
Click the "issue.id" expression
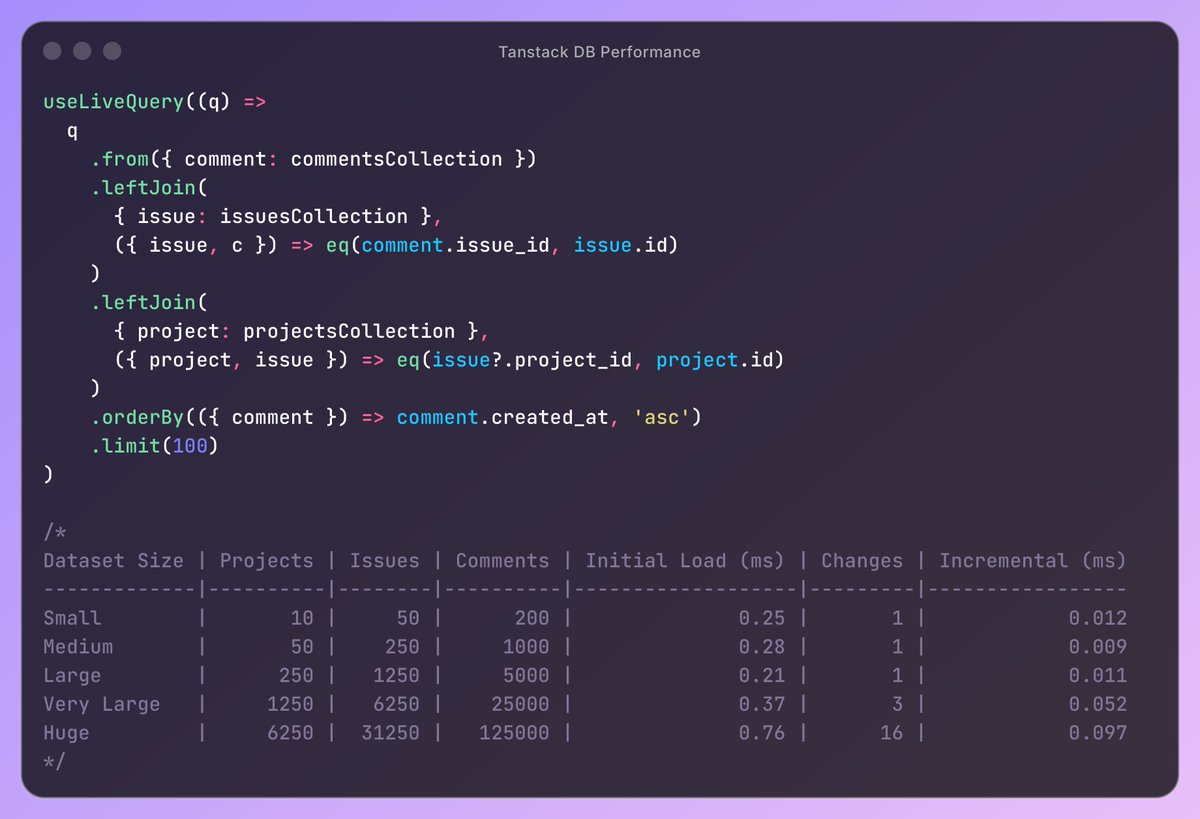619,245
